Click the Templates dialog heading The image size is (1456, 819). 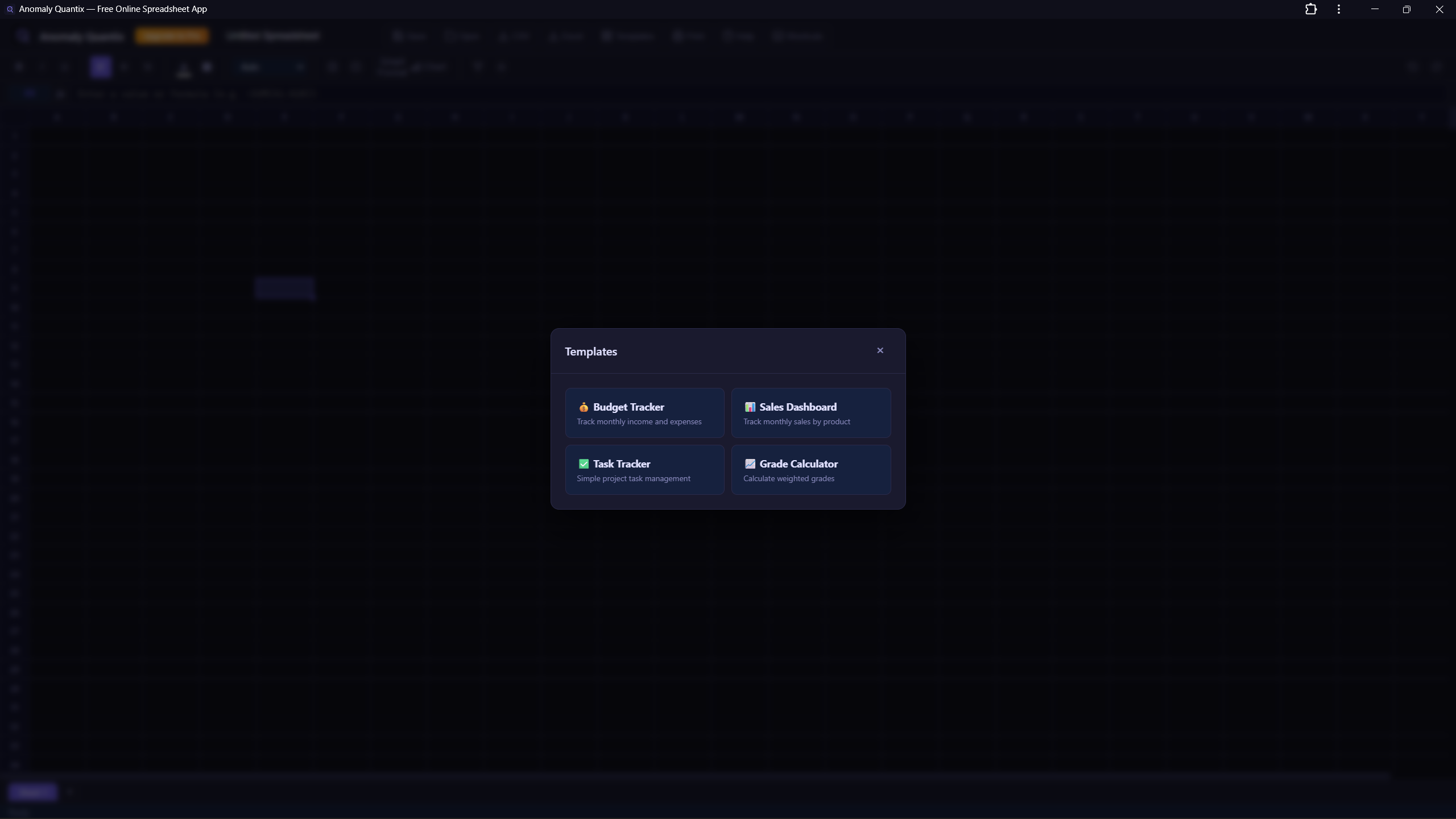click(x=590, y=352)
